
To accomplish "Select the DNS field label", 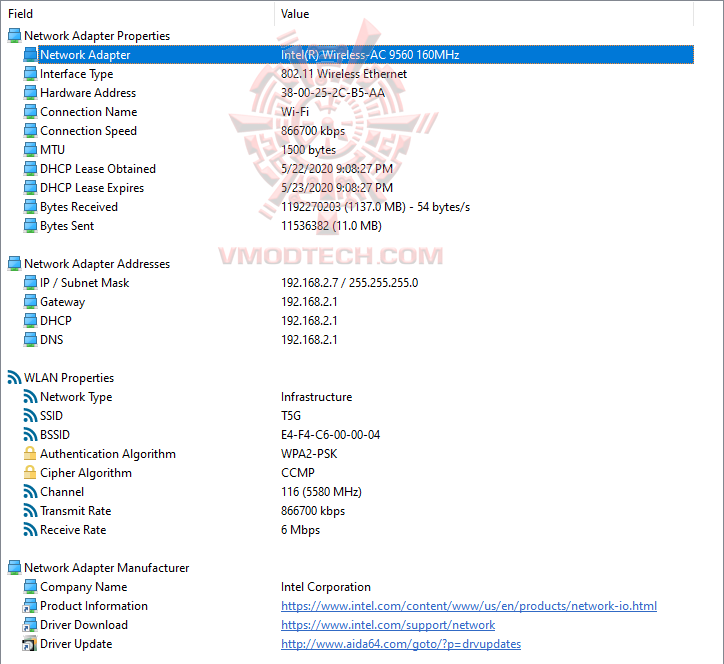I will (52, 339).
